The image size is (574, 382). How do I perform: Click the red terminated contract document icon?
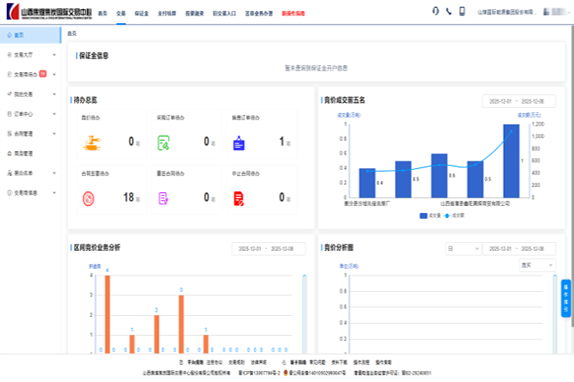[x=239, y=199]
